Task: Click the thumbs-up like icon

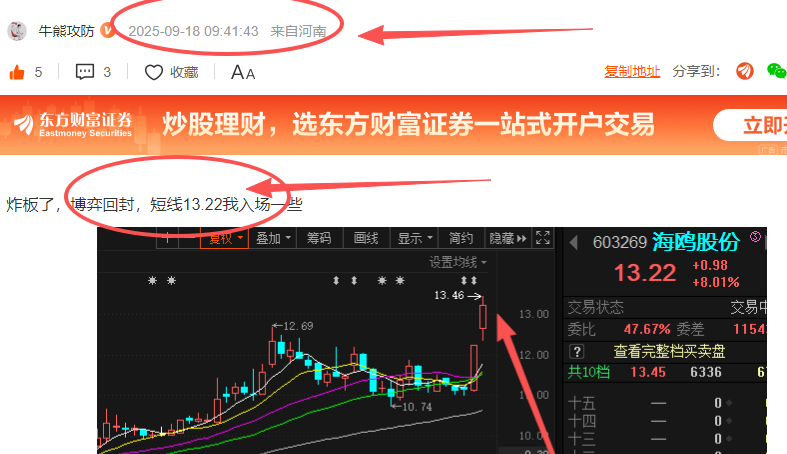Action: coord(17,73)
